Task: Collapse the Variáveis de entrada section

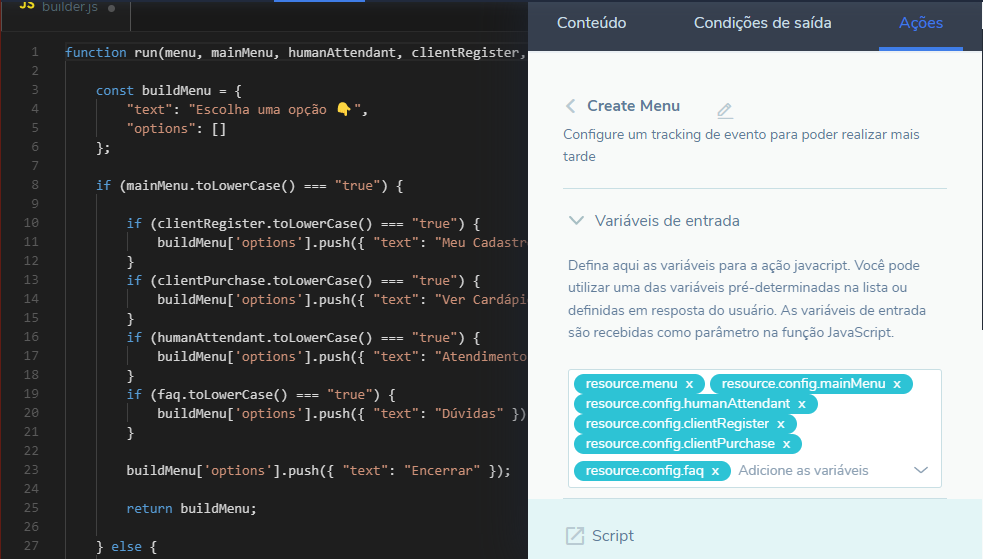Action: coord(577,221)
